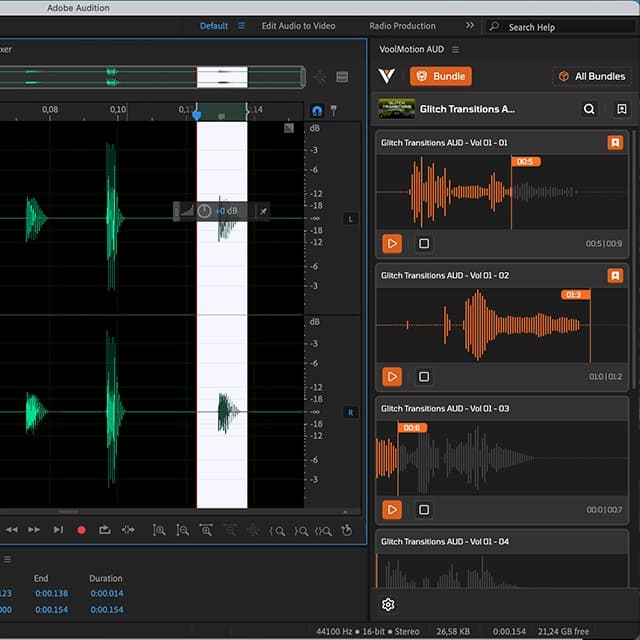Screen dimensions: 640x640
Task: Bookmark Glitch Transitions AUD Vol 01 - 01
Action: coord(615,143)
